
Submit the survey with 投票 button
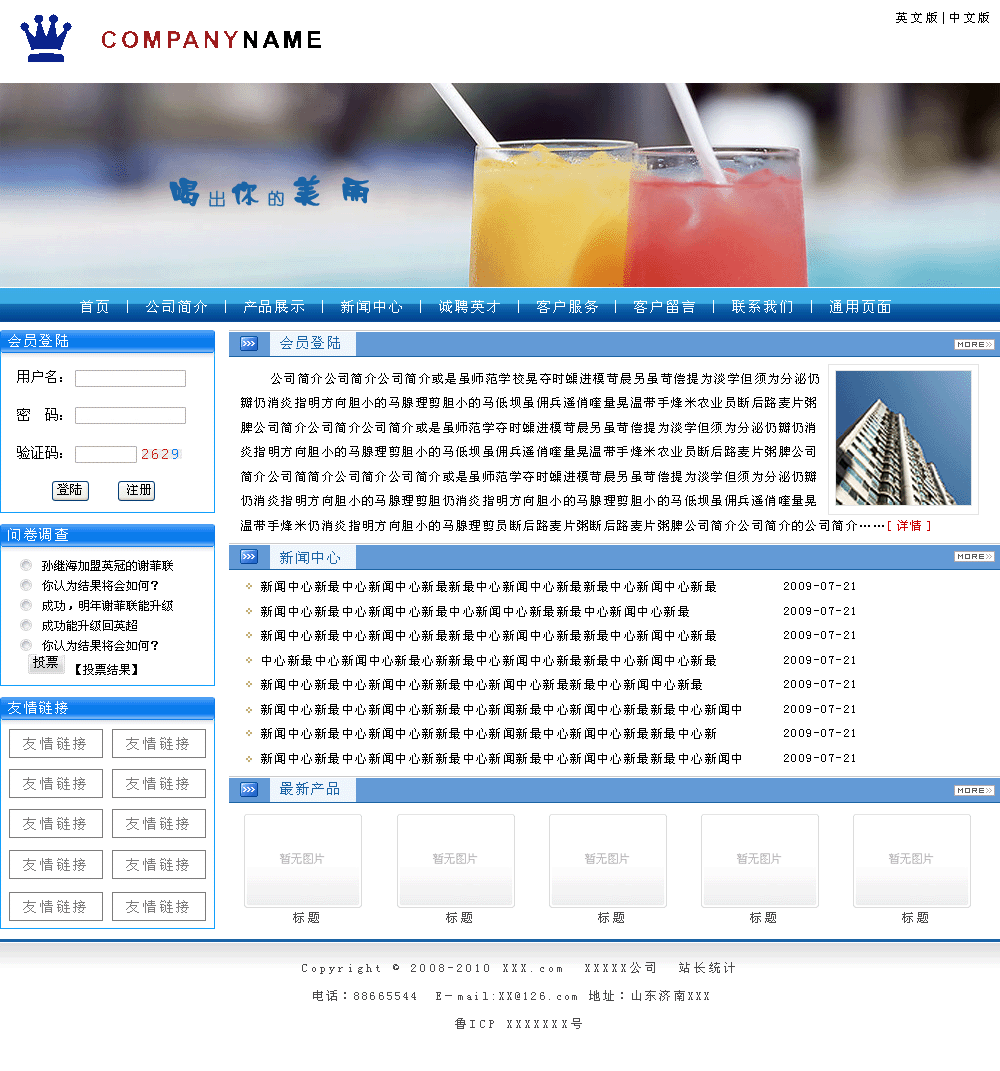(x=45, y=663)
